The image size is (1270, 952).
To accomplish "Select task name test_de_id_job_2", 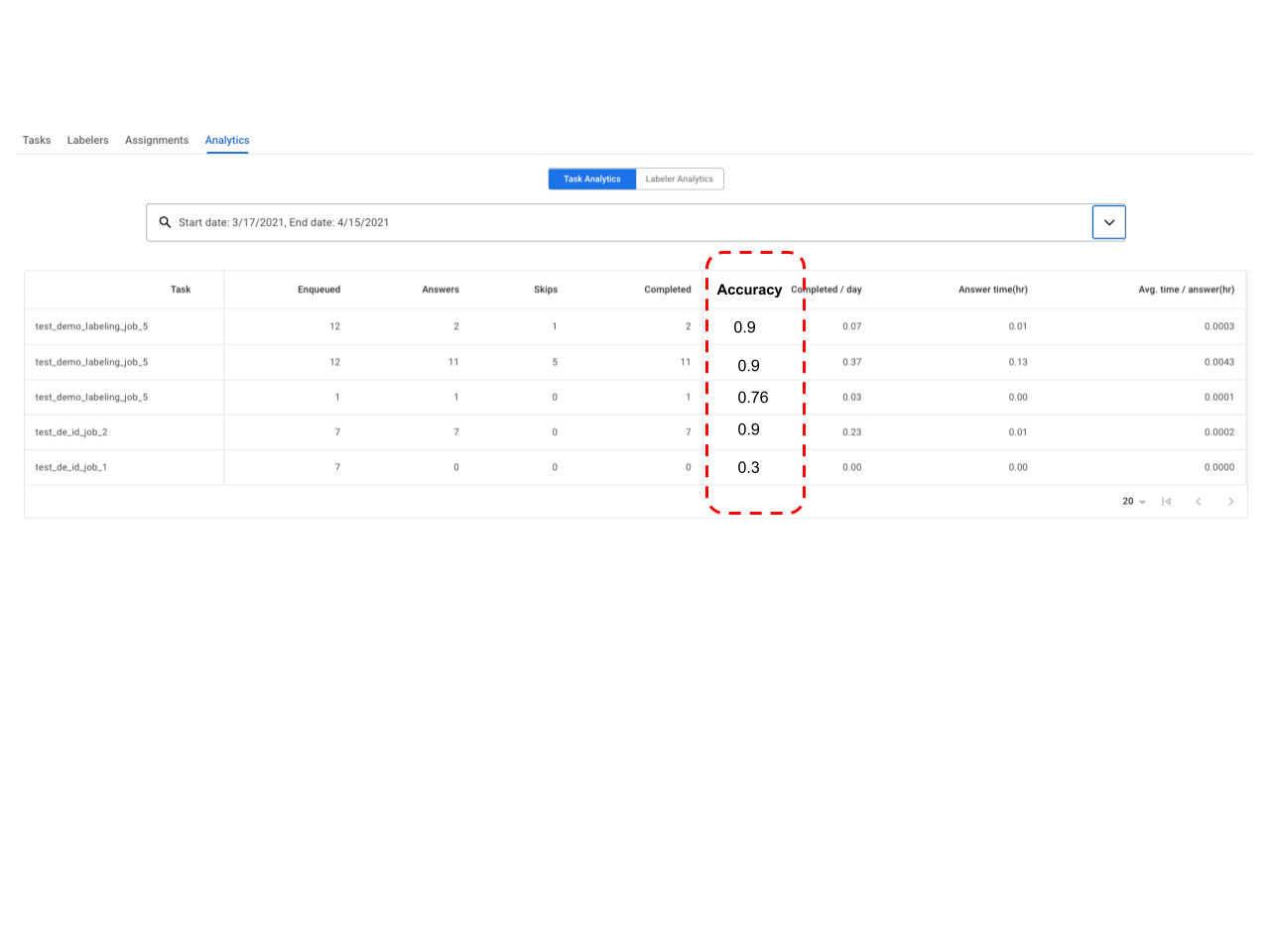I will click(71, 432).
